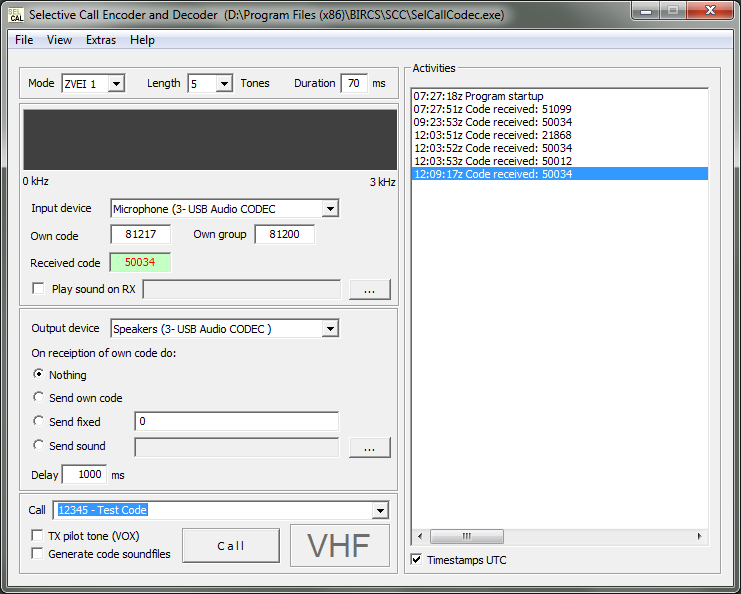
Task: Choose the Send sound radio option
Action: [39, 446]
